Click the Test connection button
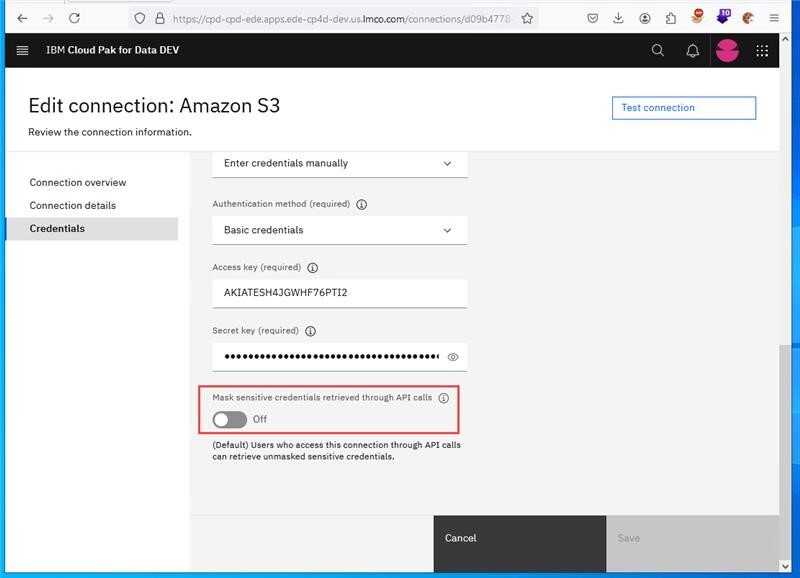Screen dimensions: 800x578 [683, 108]
